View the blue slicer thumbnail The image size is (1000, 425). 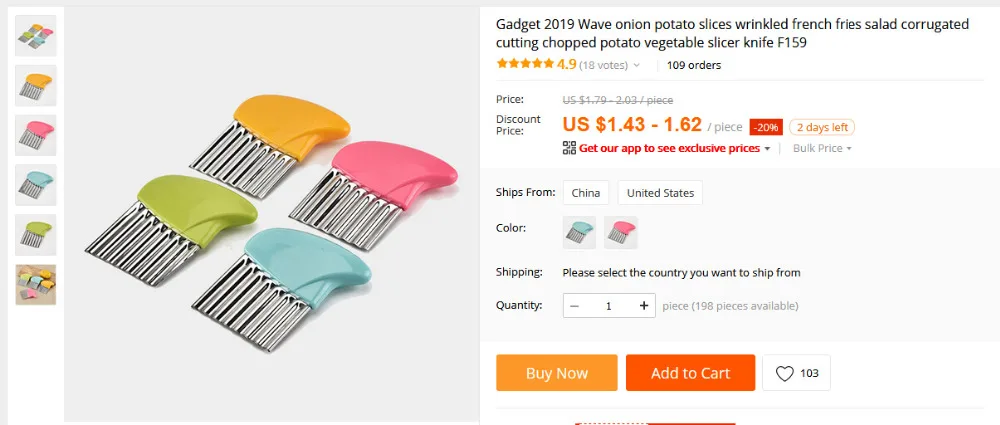36,185
